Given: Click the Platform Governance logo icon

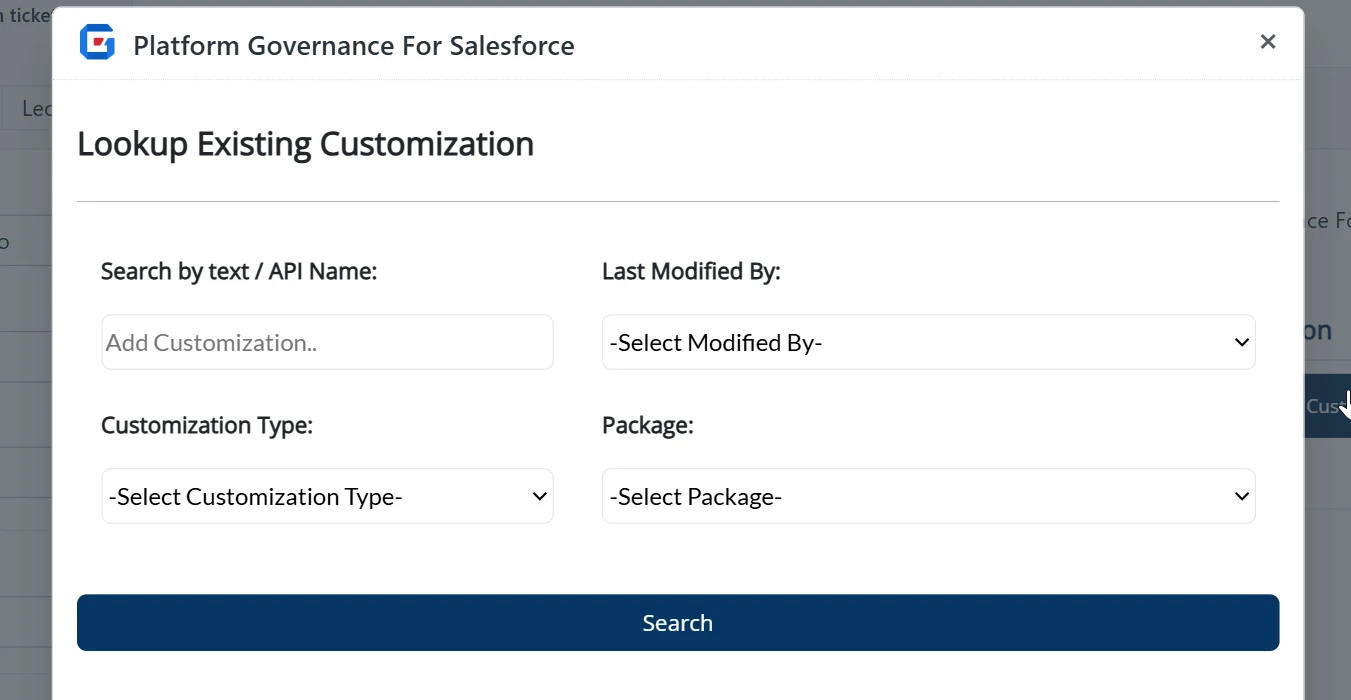Looking at the screenshot, I should coord(97,43).
